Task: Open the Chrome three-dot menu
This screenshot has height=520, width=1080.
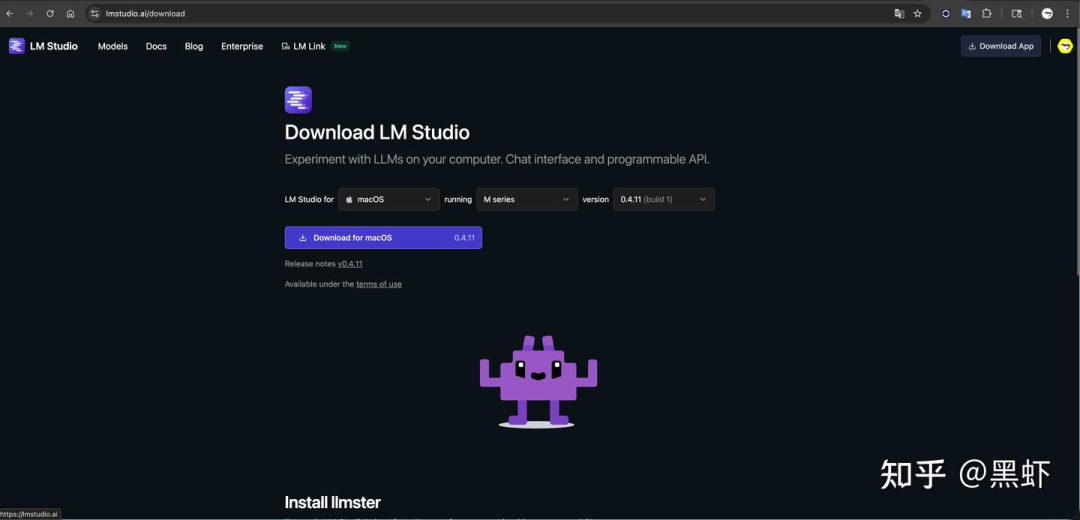Action: pos(1068,14)
